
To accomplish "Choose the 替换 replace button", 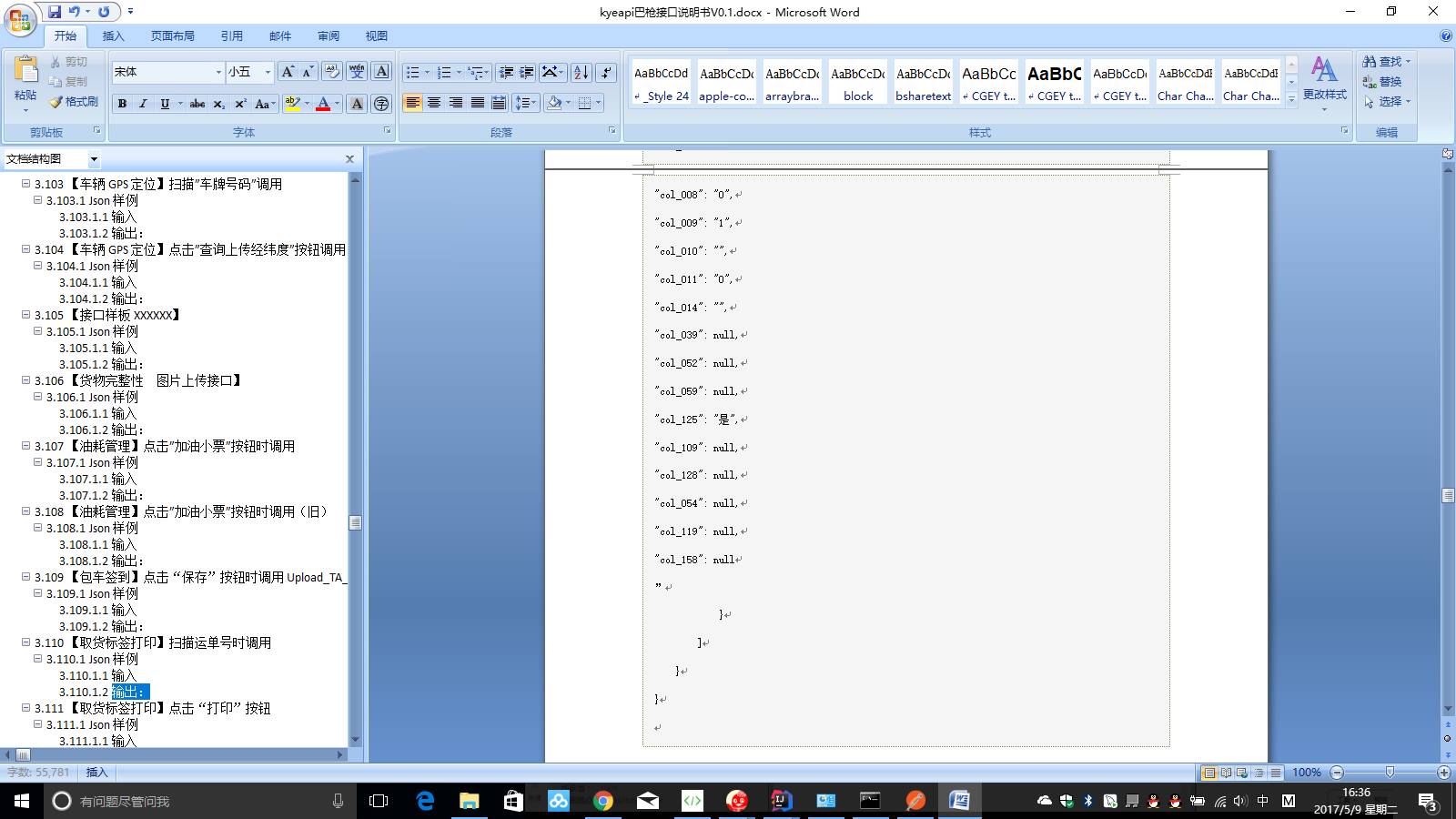I will pos(1383,81).
